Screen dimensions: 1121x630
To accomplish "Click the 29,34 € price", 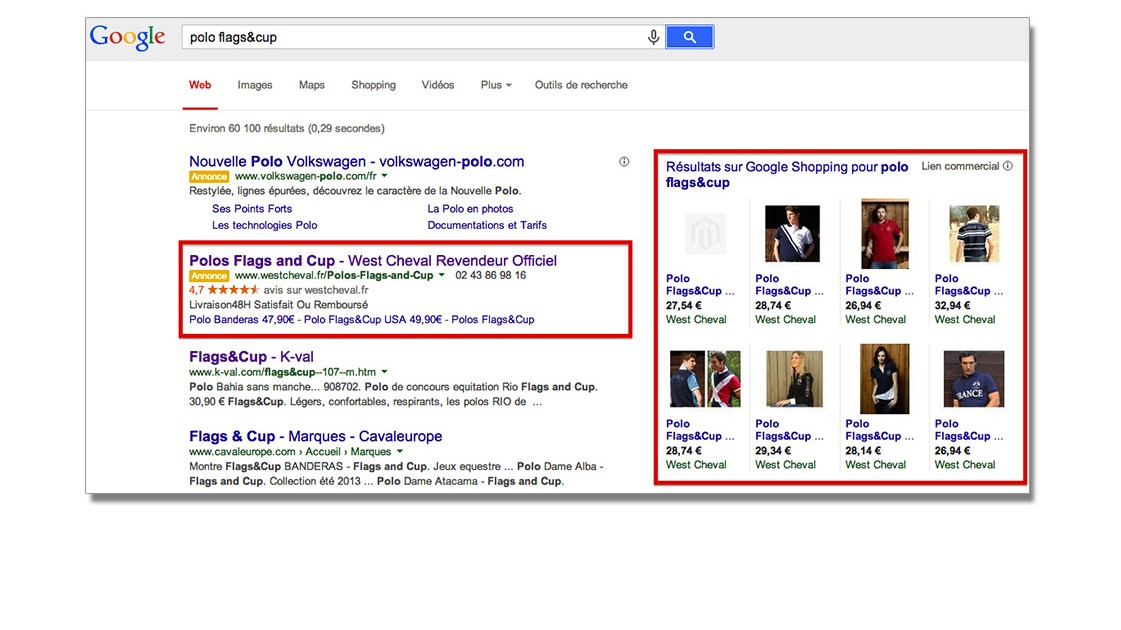I will [x=773, y=451].
